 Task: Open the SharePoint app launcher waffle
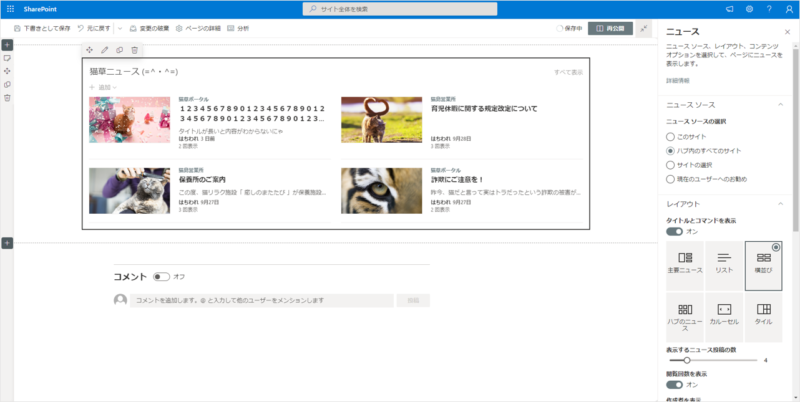(x=9, y=8)
